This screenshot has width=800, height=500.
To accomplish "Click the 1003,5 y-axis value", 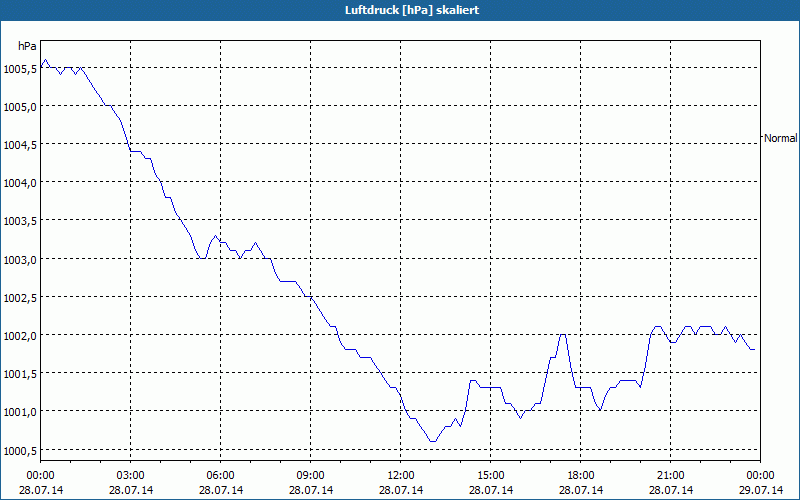I will pyautogui.click(x=20, y=221).
